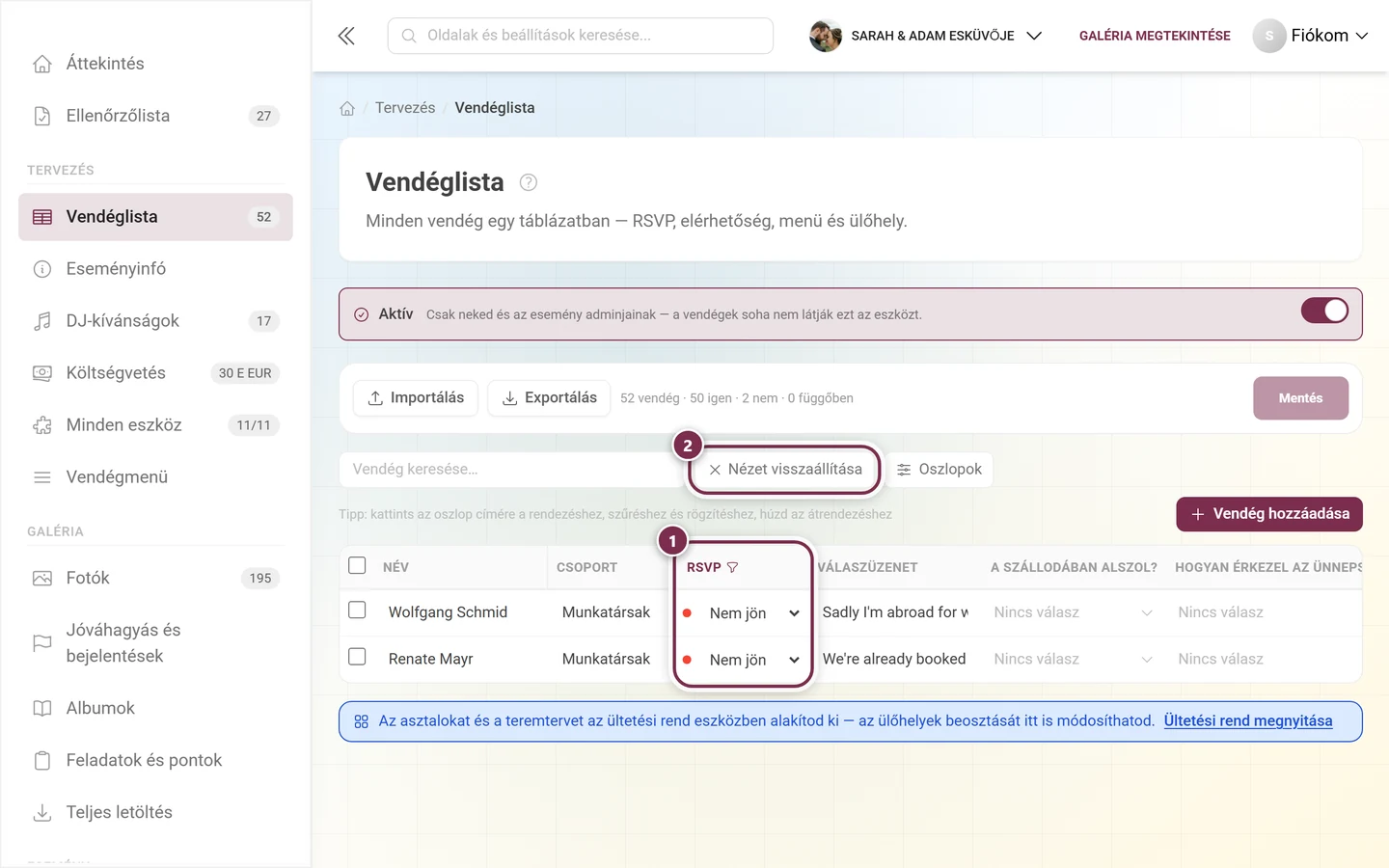Click the Fotók picture icon
This screenshot has width=1389, height=868.
pos(42,579)
